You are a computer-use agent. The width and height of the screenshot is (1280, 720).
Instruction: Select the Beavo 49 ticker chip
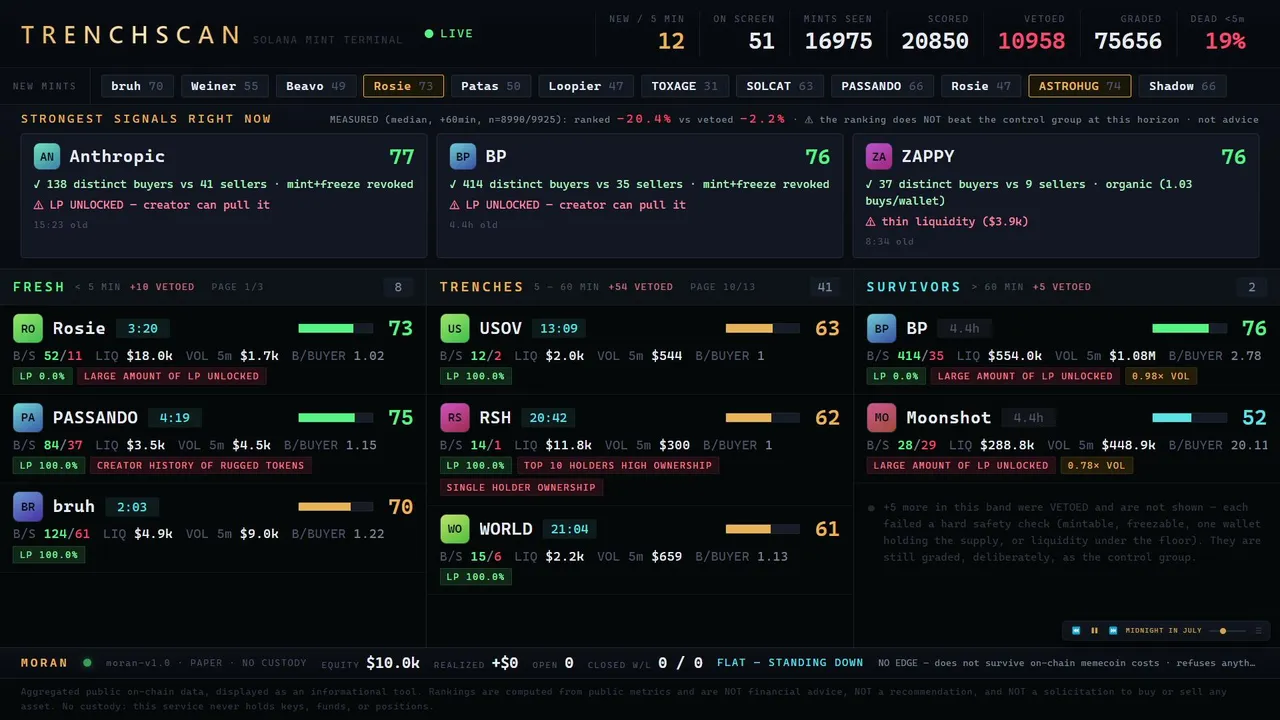(x=316, y=86)
